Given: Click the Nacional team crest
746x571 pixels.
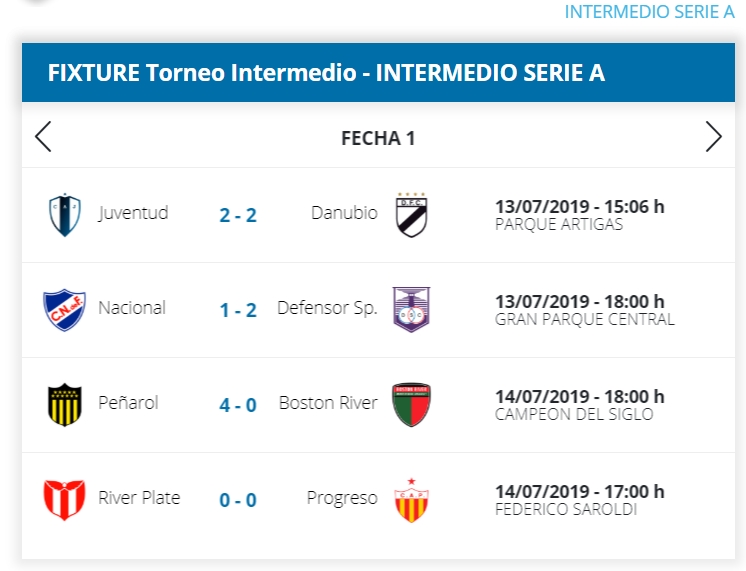Looking at the screenshot, I should 65,309.
